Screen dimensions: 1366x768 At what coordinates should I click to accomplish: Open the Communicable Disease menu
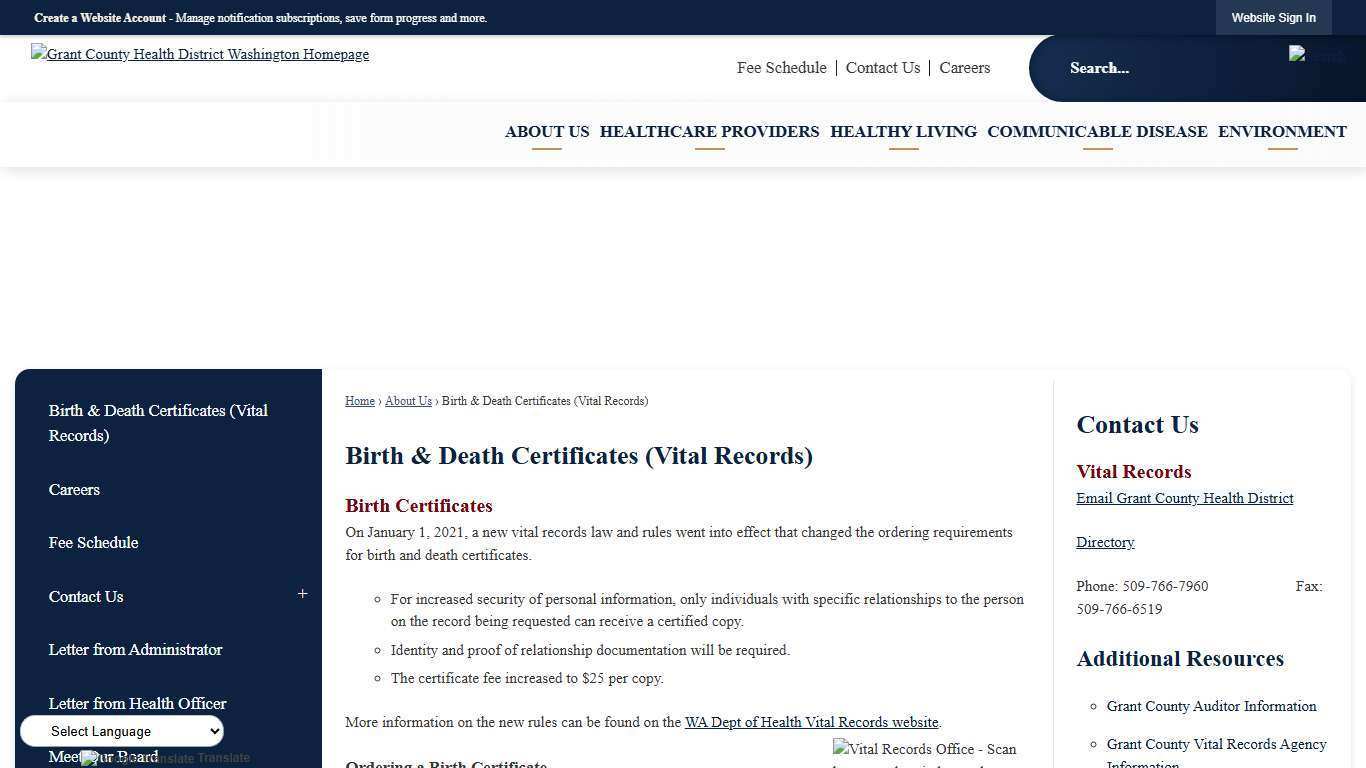[x=1096, y=131]
